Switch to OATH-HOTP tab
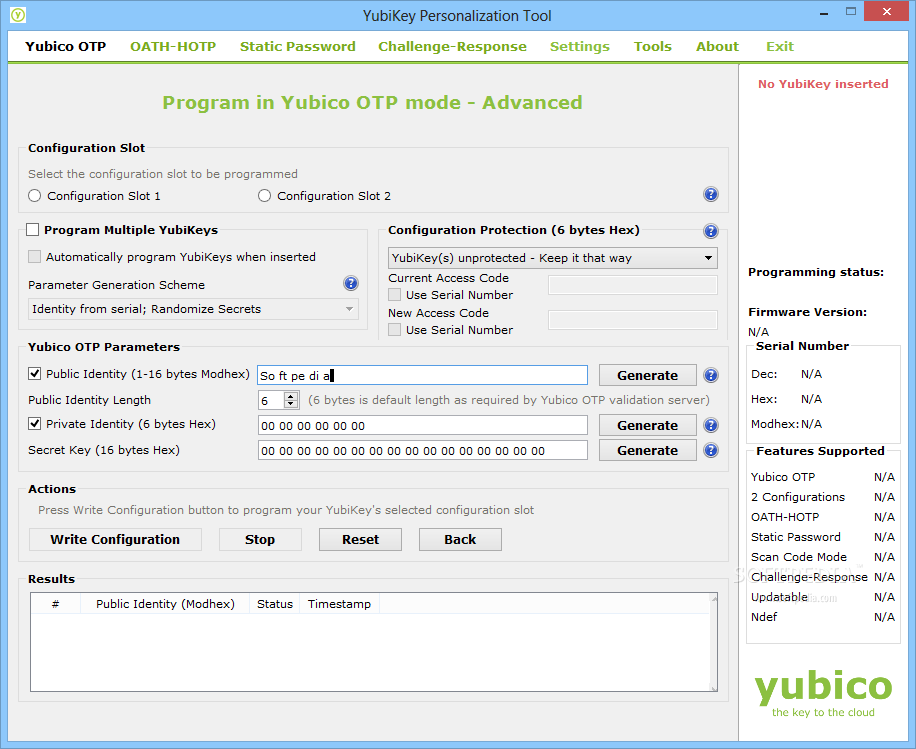Image resolution: width=916 pixels, height=749 pixels. [173, 46]
